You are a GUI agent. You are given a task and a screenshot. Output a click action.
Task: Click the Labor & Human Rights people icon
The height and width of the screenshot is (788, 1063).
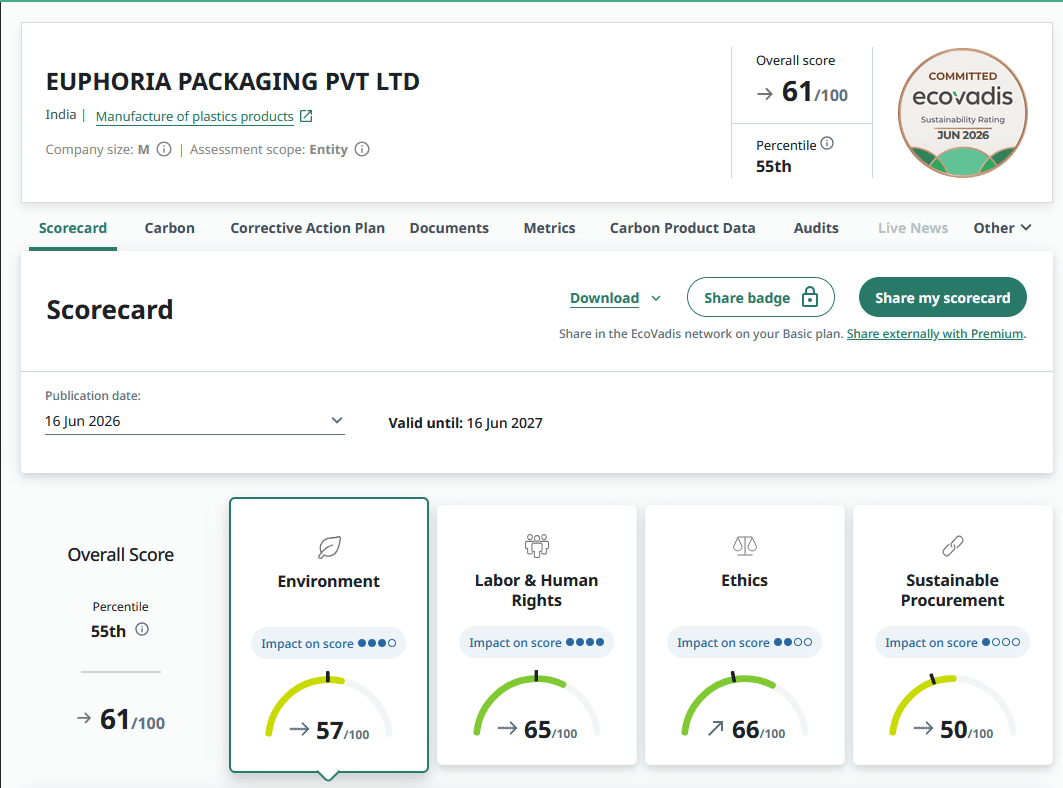click(x=537, y=545)
